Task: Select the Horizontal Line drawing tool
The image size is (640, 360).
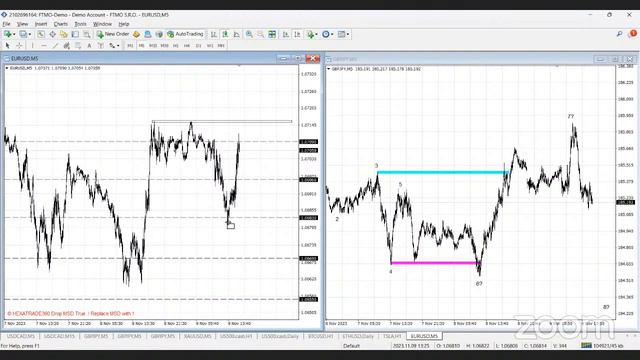Action: pos(44,46)
